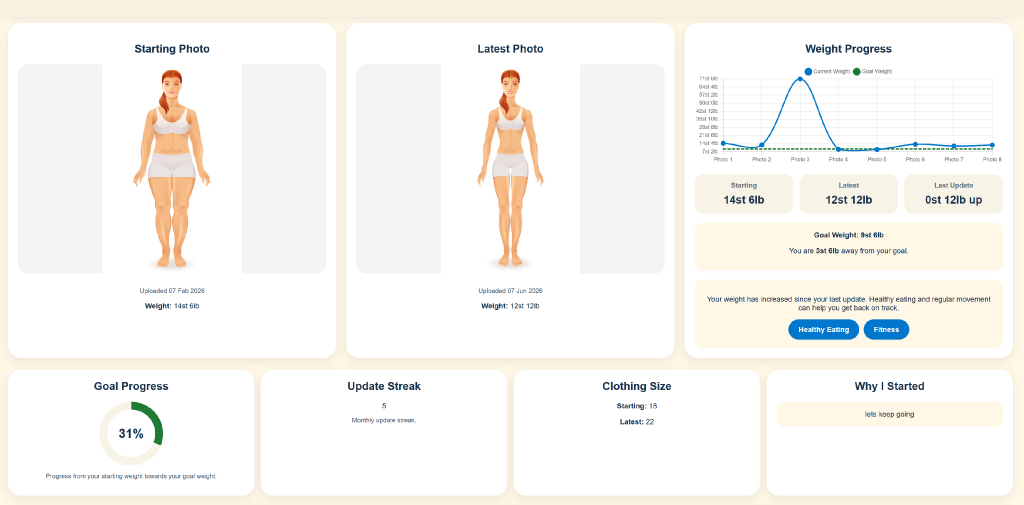This screenshot has height=505, width=1024.
Task: Click the 'Weight Progress' heading
Action: pos(848,49)
